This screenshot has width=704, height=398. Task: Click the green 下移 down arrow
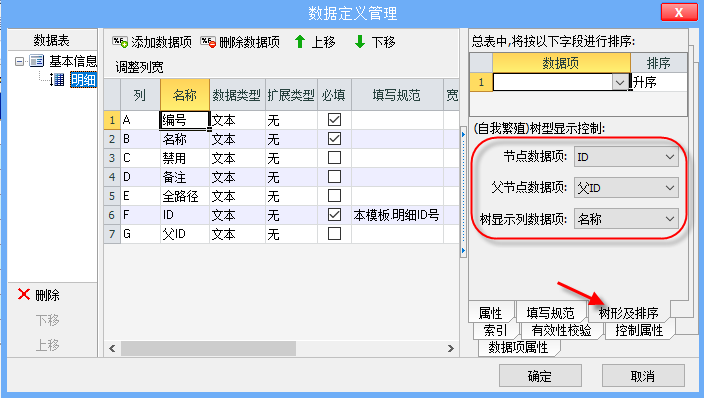pyautogui.click(x=360, y=42)
